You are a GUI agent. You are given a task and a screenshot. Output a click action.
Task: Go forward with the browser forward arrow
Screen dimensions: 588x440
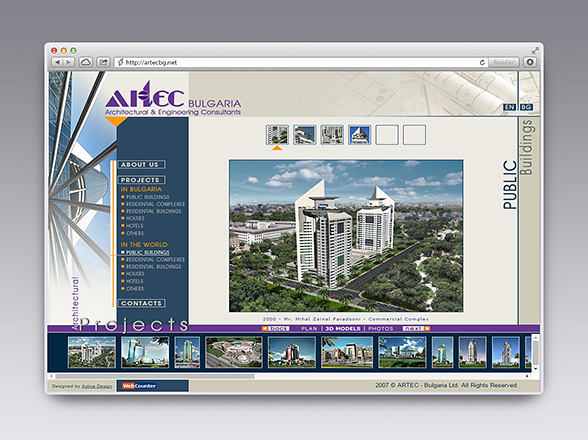tap(69, 62)
